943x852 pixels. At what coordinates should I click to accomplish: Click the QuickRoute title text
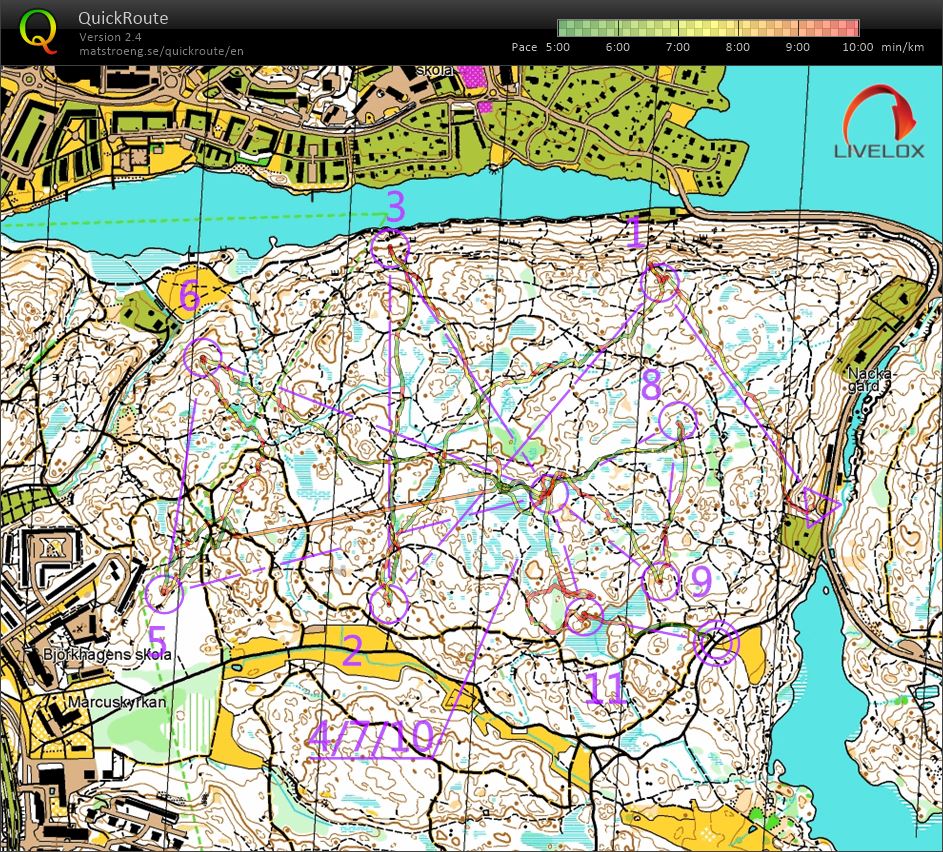[x=123, y=18]
